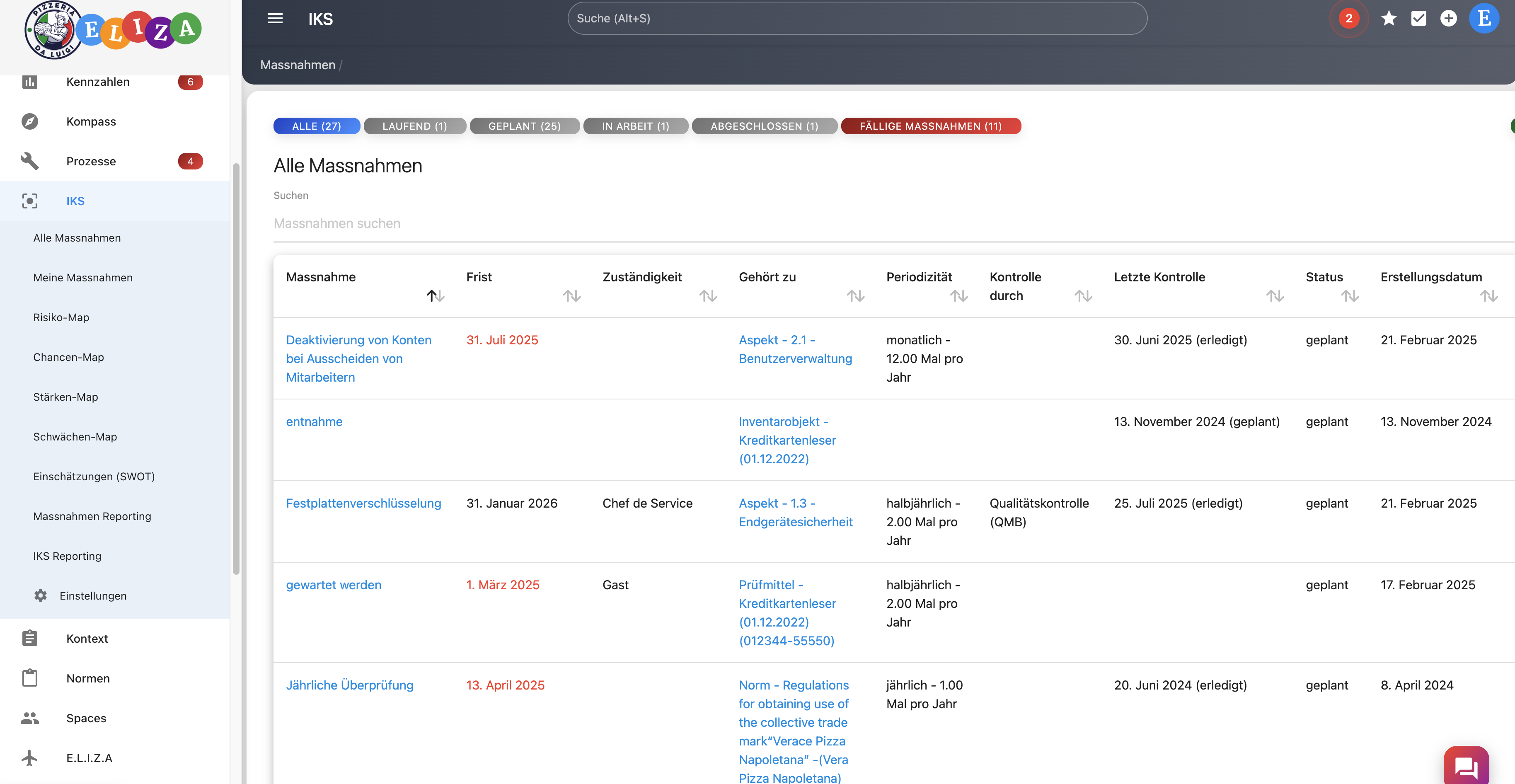Click the star favorites icon
This screenshot has height=784, width=1515.
pyautogui.click(x=1389, y=19)
